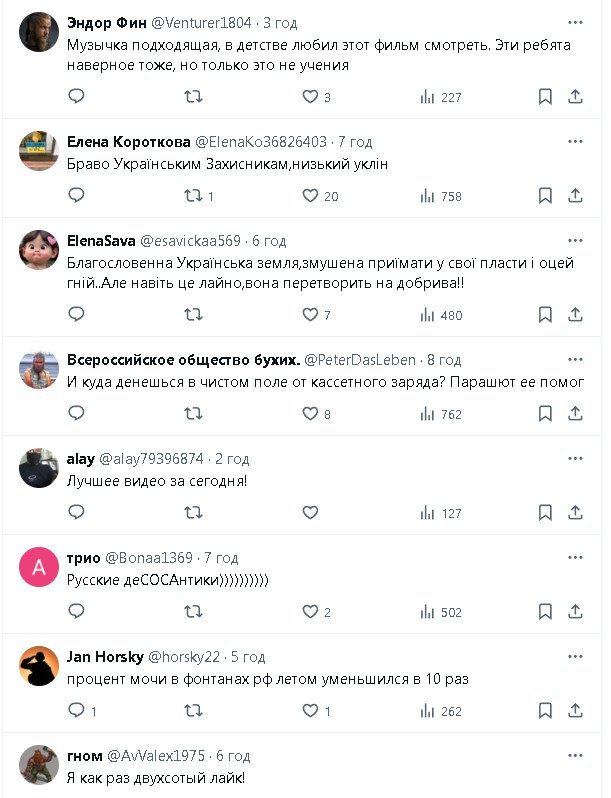Bookmark Jan Horsky's tweet
Screen dimensions: 611x798
(x=545, y=711)
